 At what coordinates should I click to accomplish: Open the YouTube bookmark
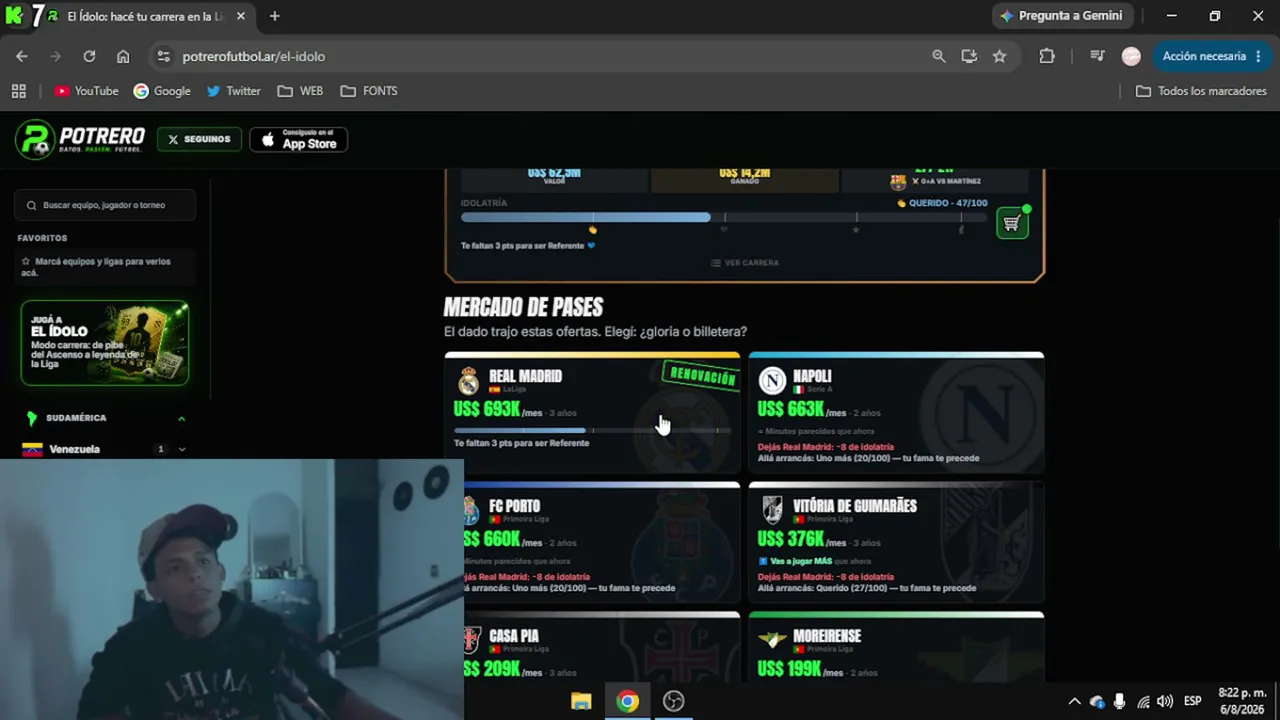pyautogui.click(x=86, y=91)
